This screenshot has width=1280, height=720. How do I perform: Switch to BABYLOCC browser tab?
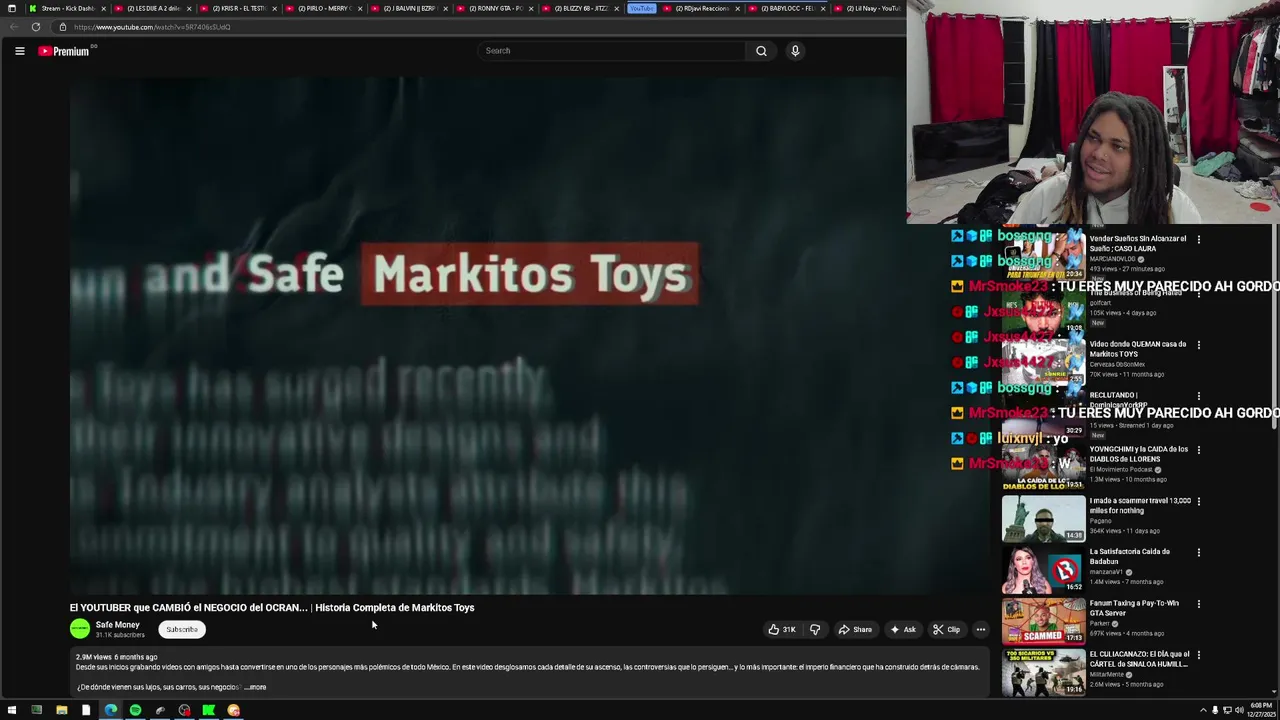tap(788, 8)
